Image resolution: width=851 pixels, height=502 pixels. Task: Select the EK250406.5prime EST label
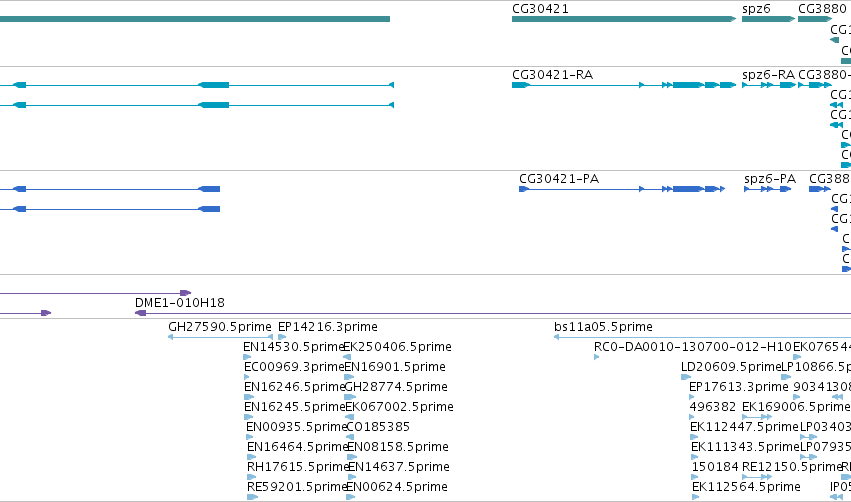[x=397, y=347]
